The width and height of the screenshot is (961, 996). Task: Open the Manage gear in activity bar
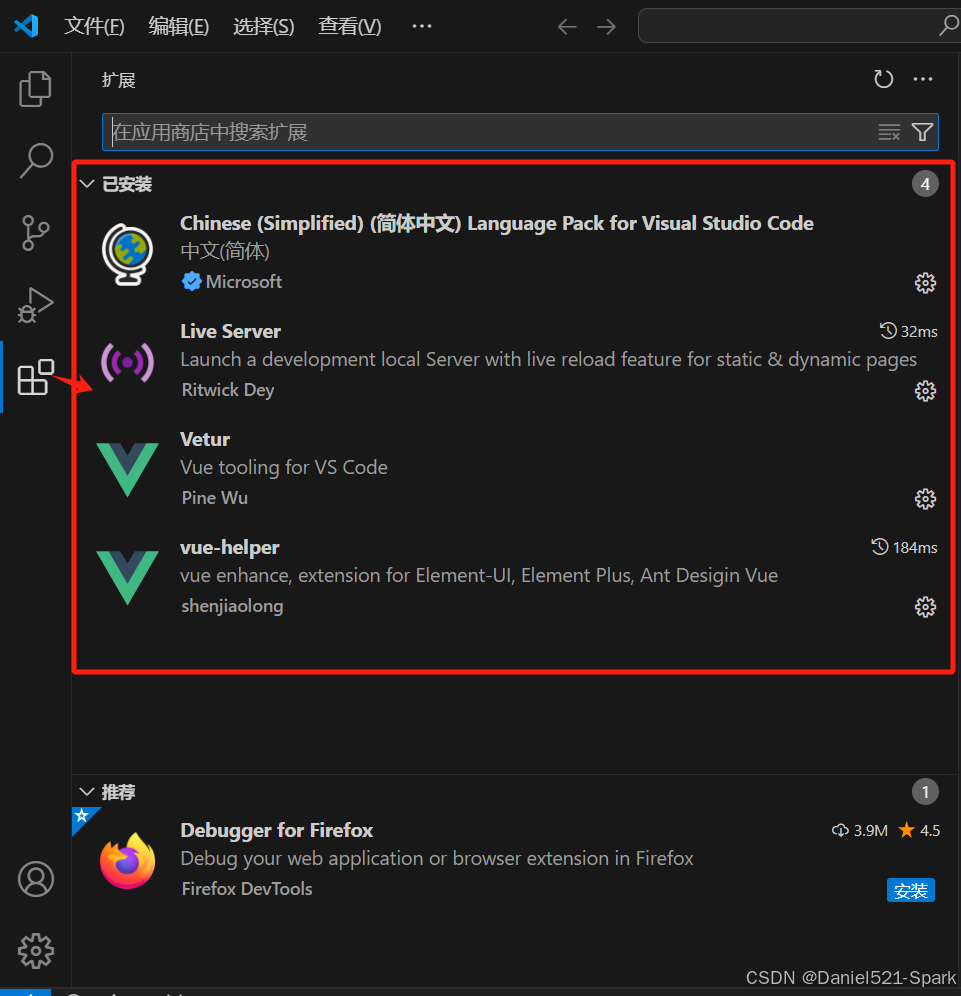[36, 951]
